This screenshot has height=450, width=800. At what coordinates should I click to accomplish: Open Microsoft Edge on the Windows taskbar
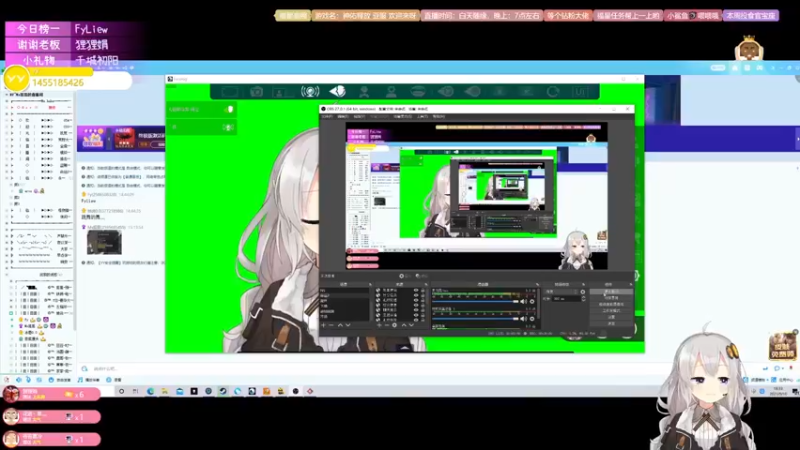point(151,391)
